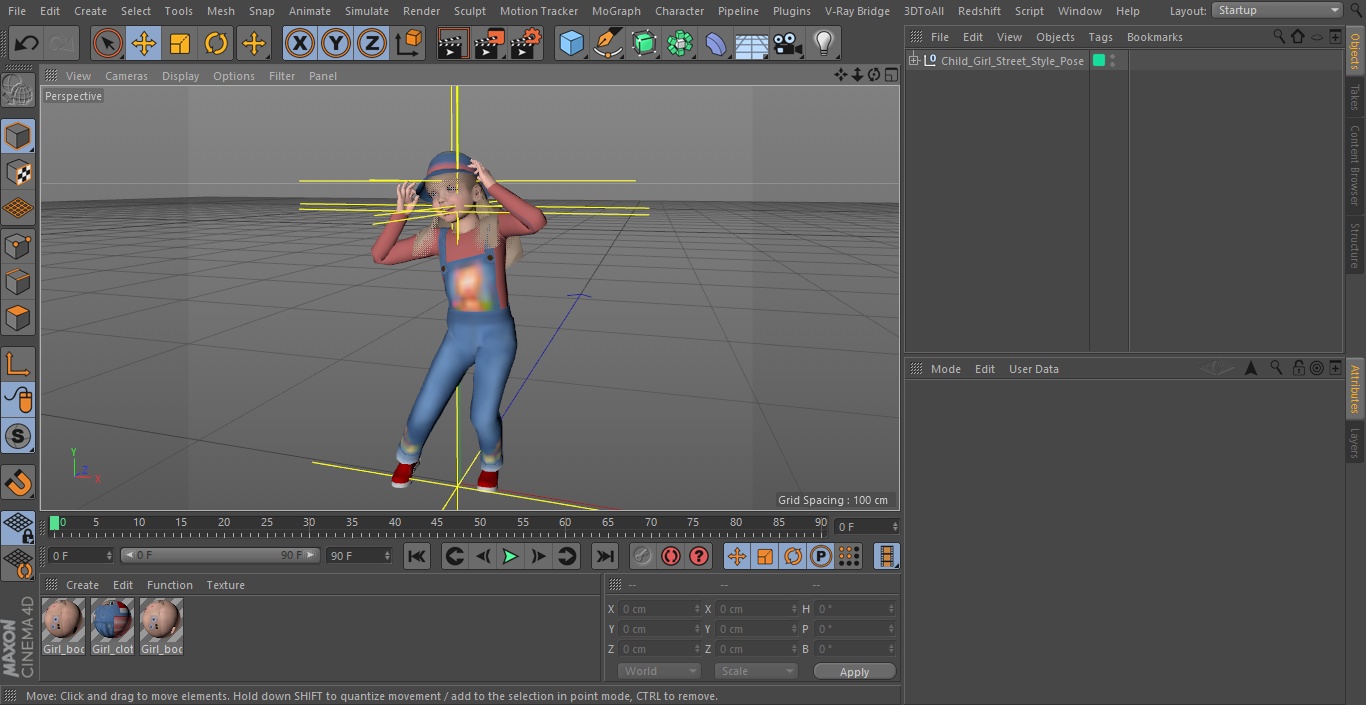Add a Camera object
Viewport: 1366px width, 705px height.
[788, 43]
